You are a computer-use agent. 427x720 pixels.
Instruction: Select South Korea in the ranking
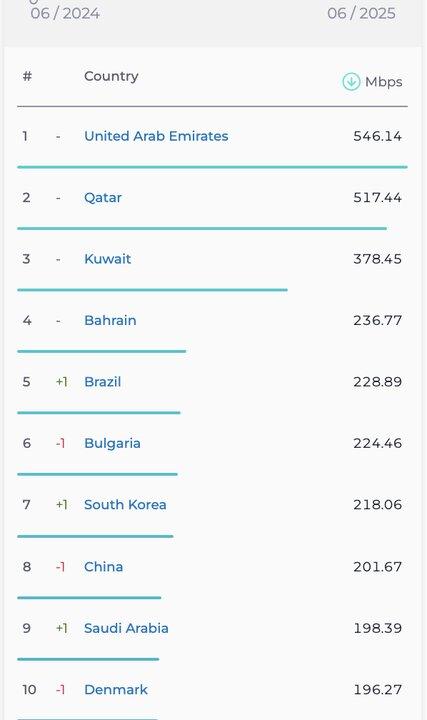tap(125, 505)
